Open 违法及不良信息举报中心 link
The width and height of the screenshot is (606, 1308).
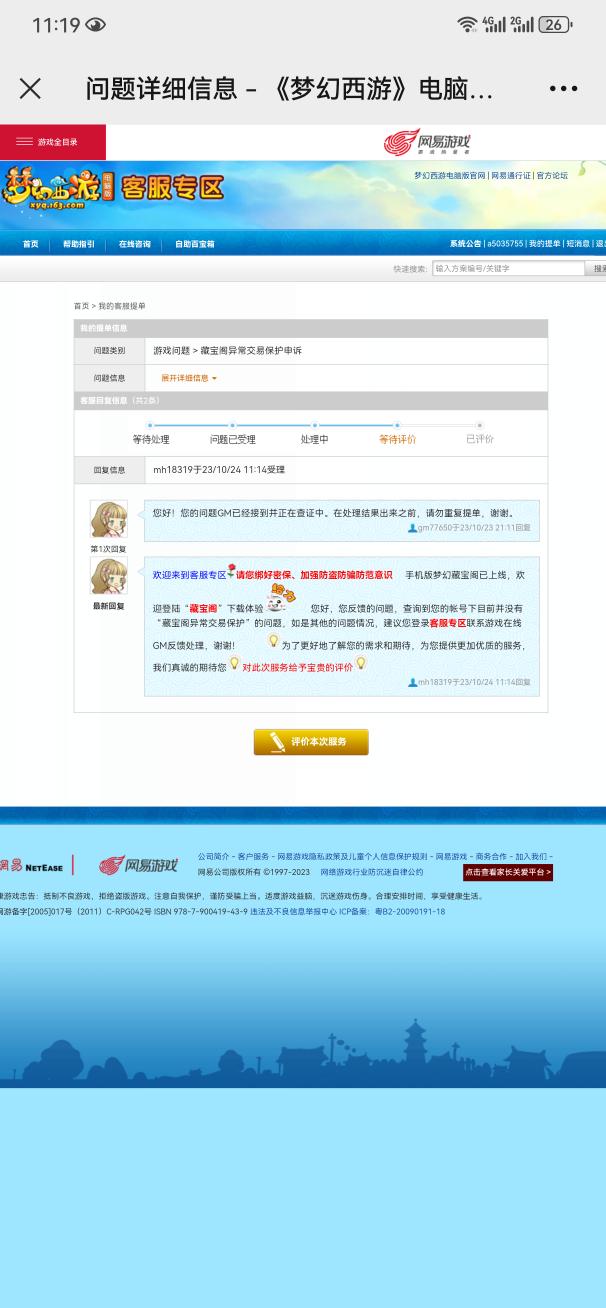click(293, 912)
